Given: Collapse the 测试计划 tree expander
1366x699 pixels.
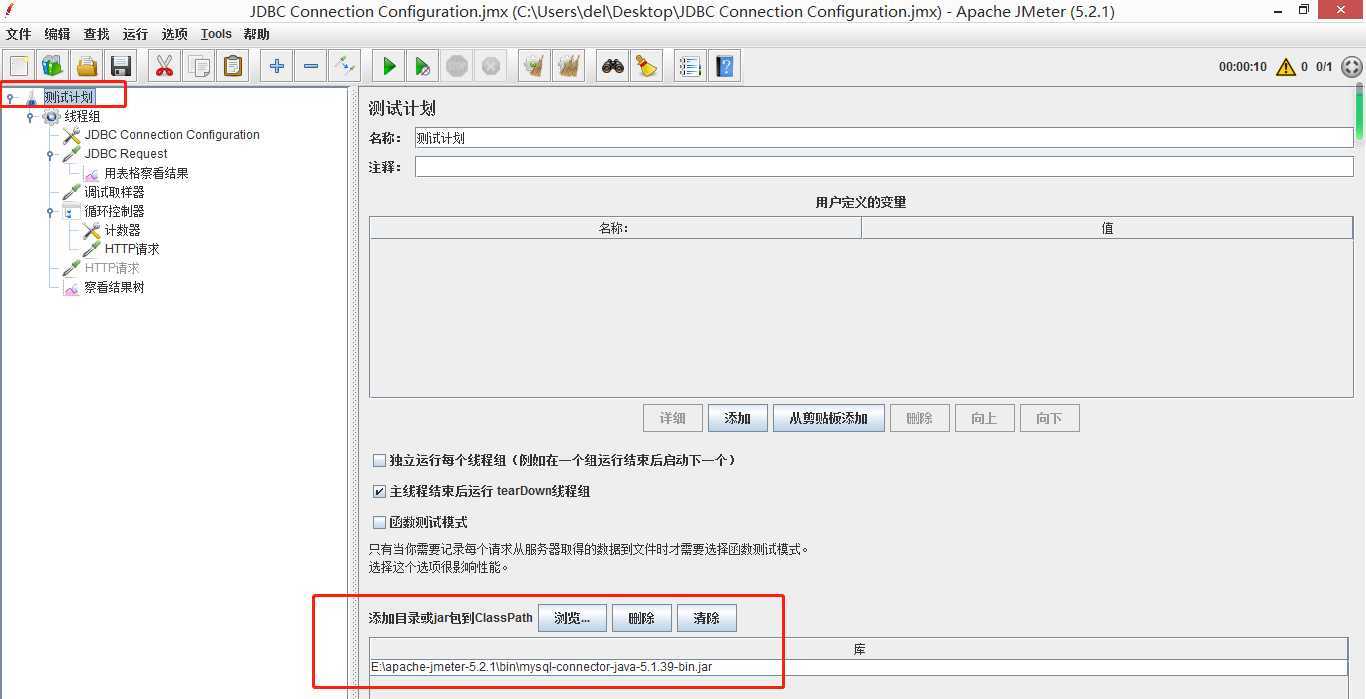Looking at the screenshot, I should [x=10, y=98].
